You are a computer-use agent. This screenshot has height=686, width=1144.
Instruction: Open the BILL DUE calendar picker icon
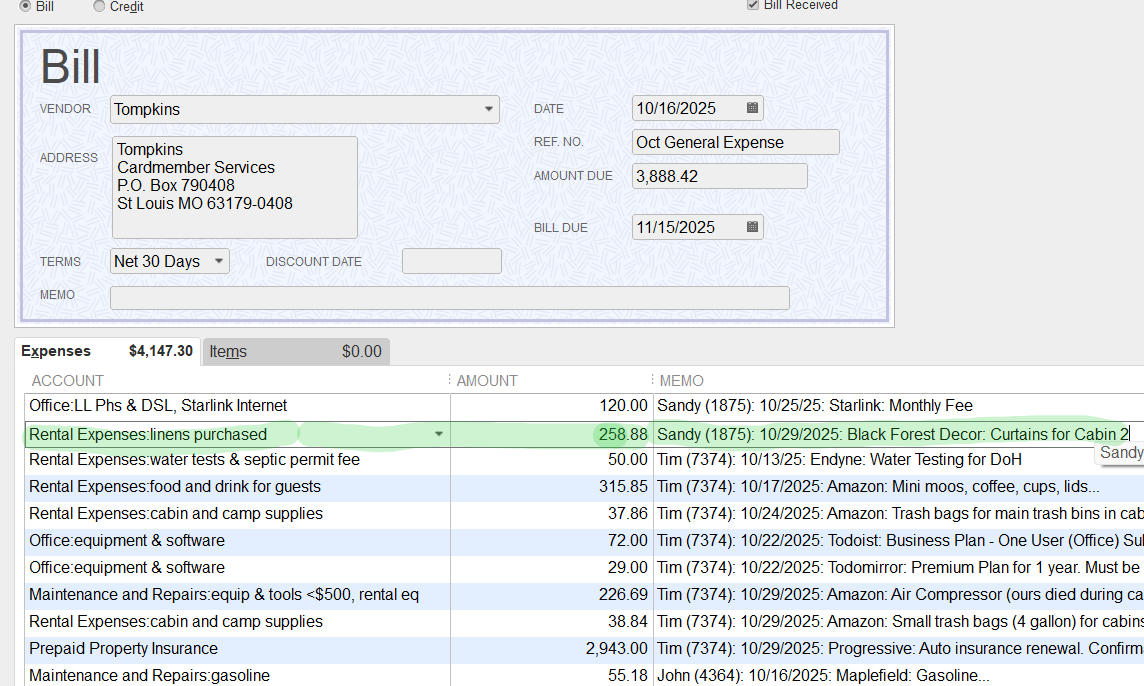(x=752, y=227)
